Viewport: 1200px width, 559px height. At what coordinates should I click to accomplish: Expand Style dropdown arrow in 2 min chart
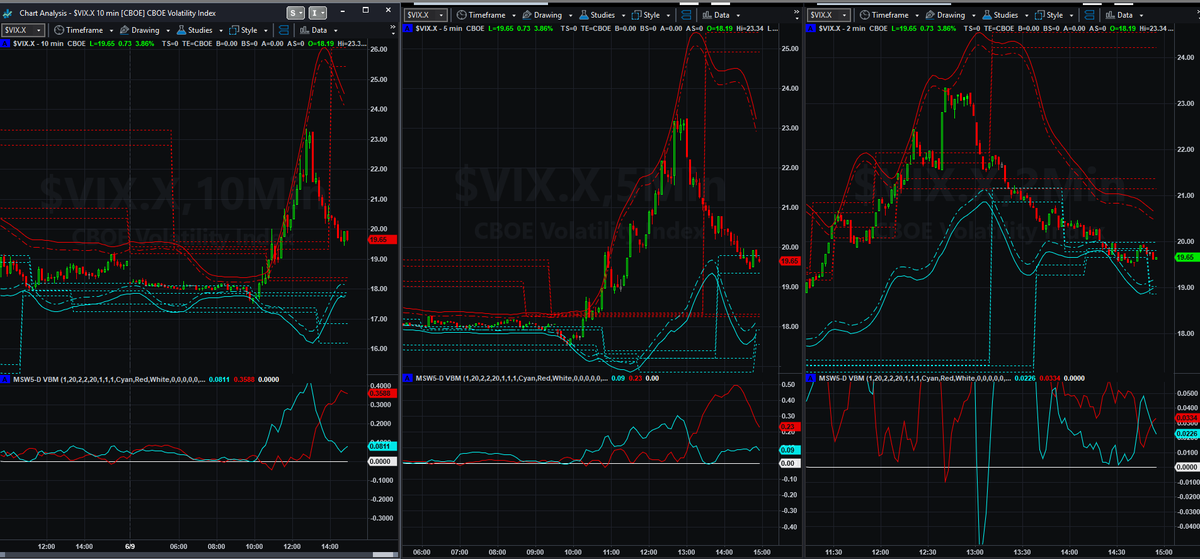1071,16
